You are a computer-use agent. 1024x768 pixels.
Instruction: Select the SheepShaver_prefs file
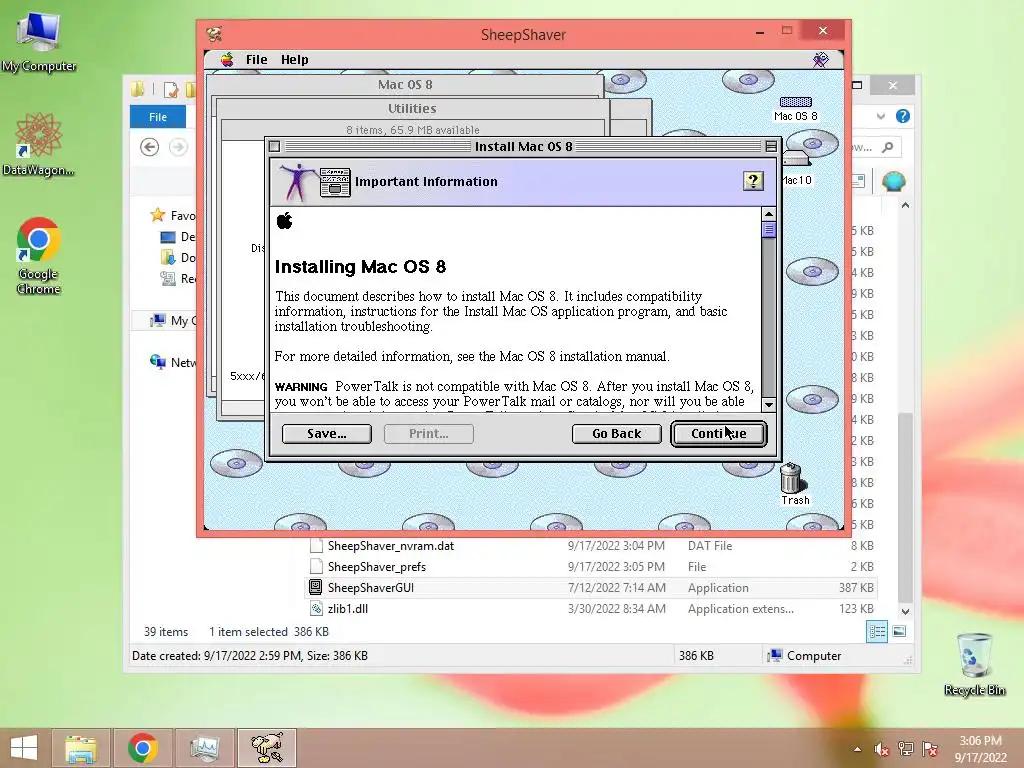[591, 567]
